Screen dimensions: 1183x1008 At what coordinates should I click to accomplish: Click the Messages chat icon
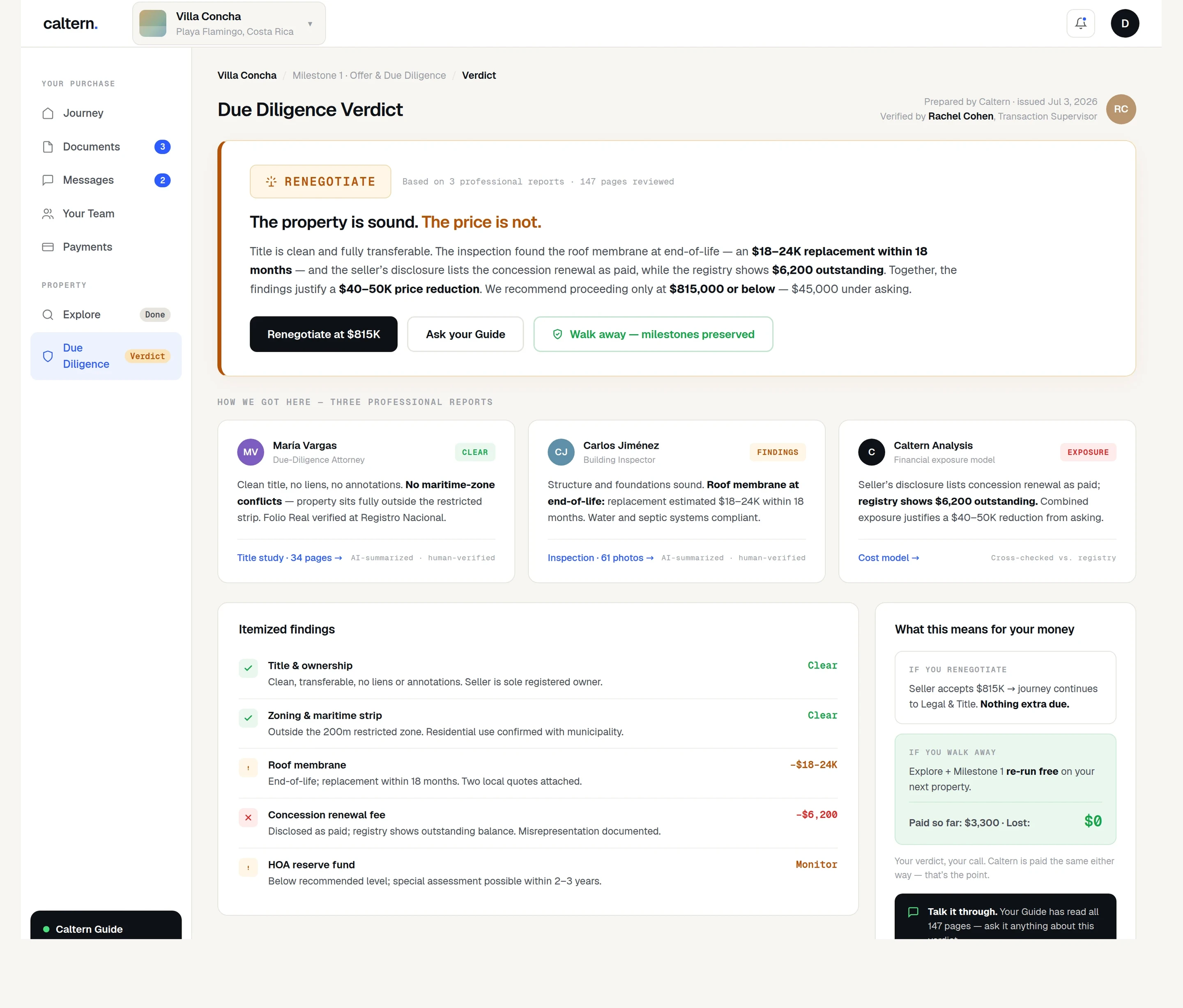coord(48,180)
